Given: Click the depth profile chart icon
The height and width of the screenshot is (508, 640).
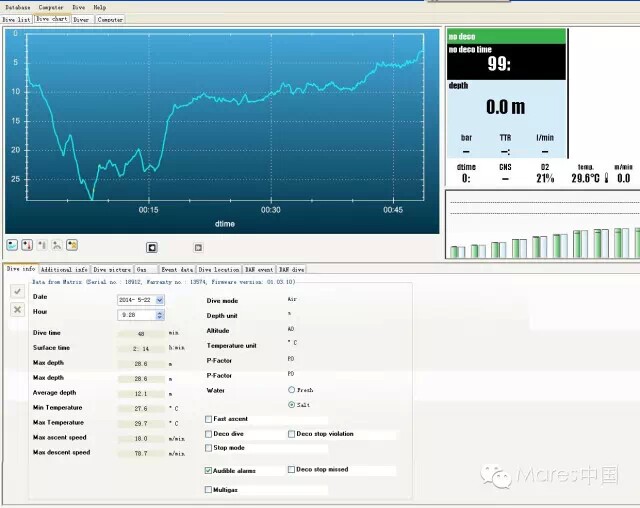Looking at the screenshot, I should point(12,245).
